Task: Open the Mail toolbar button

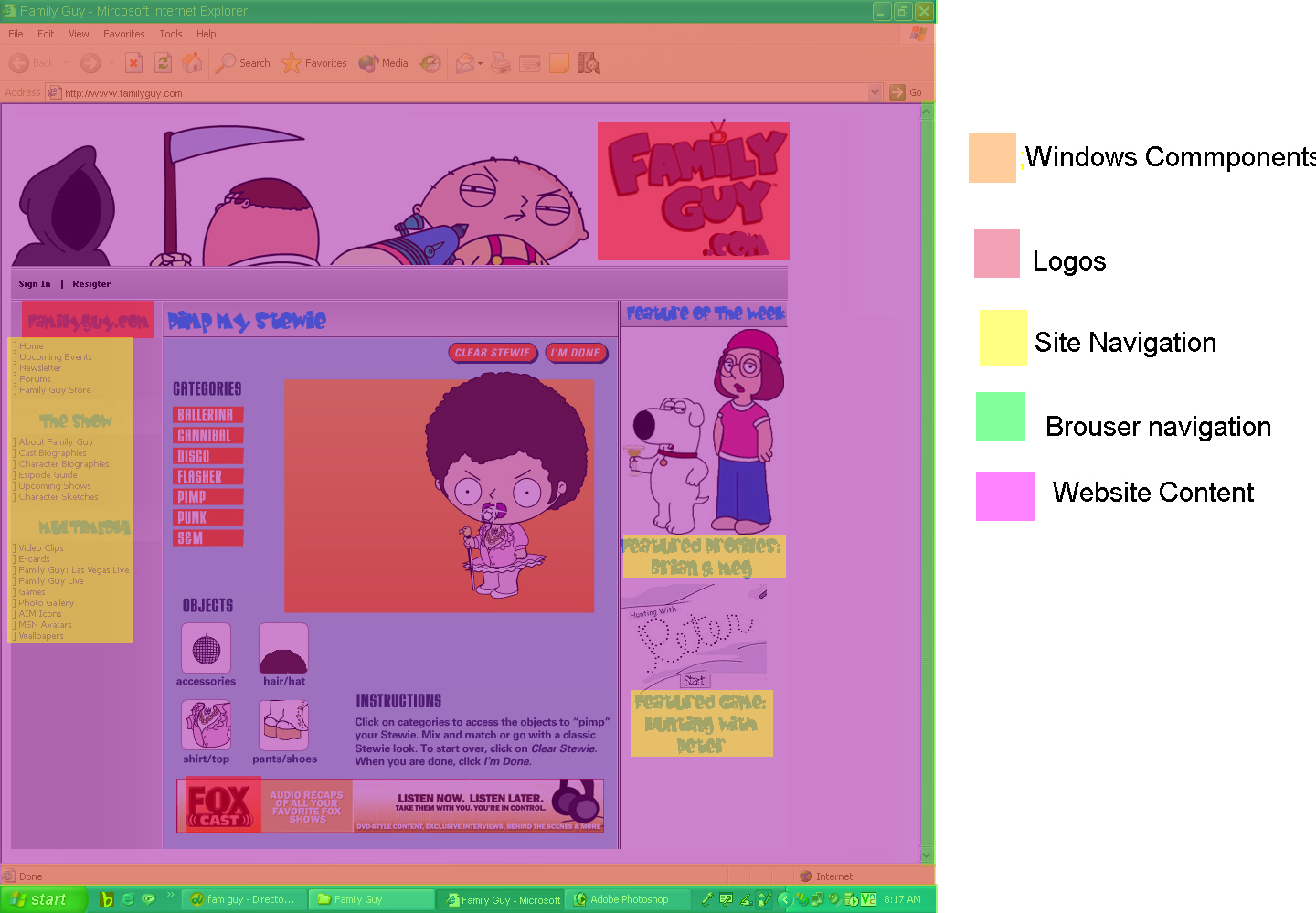Action: click(x=464, y=63)
